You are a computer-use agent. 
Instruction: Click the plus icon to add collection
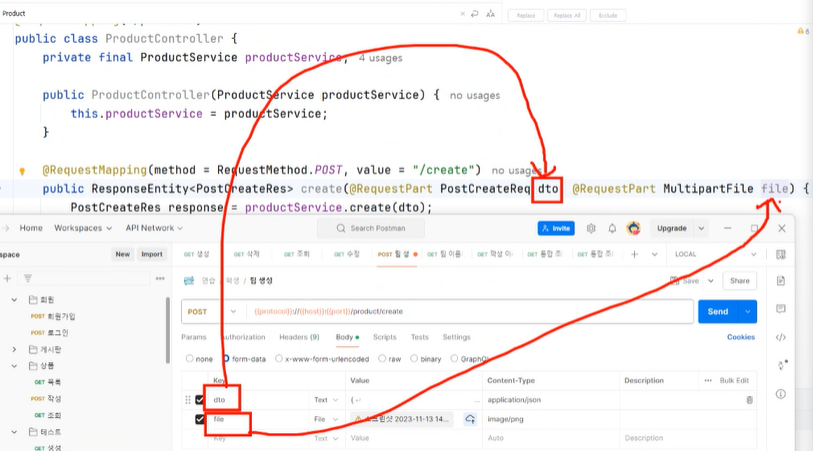7,278
